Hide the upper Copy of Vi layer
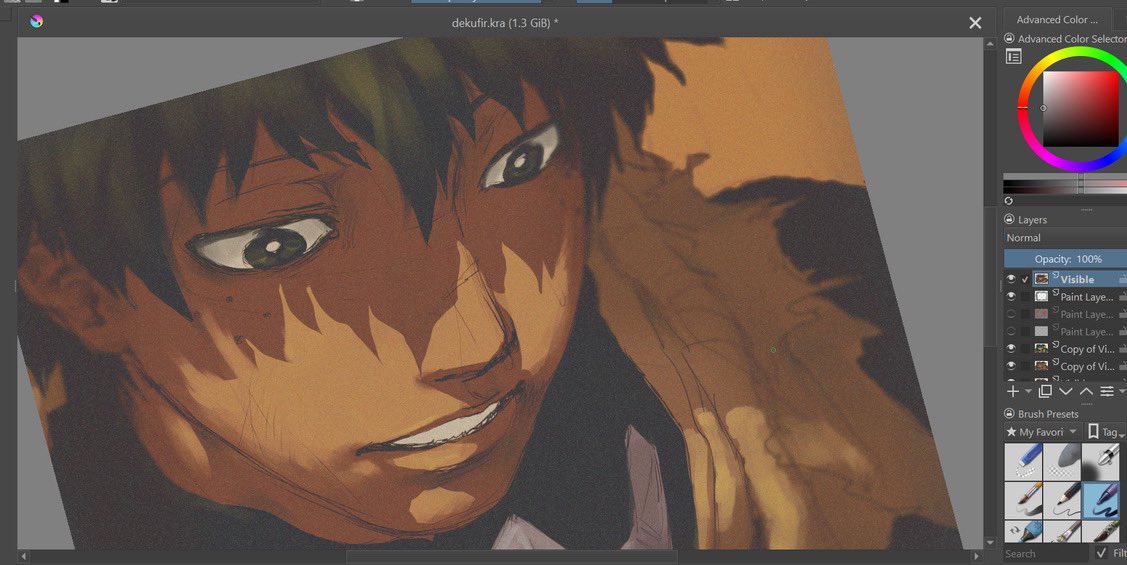 coord(1011,349)
